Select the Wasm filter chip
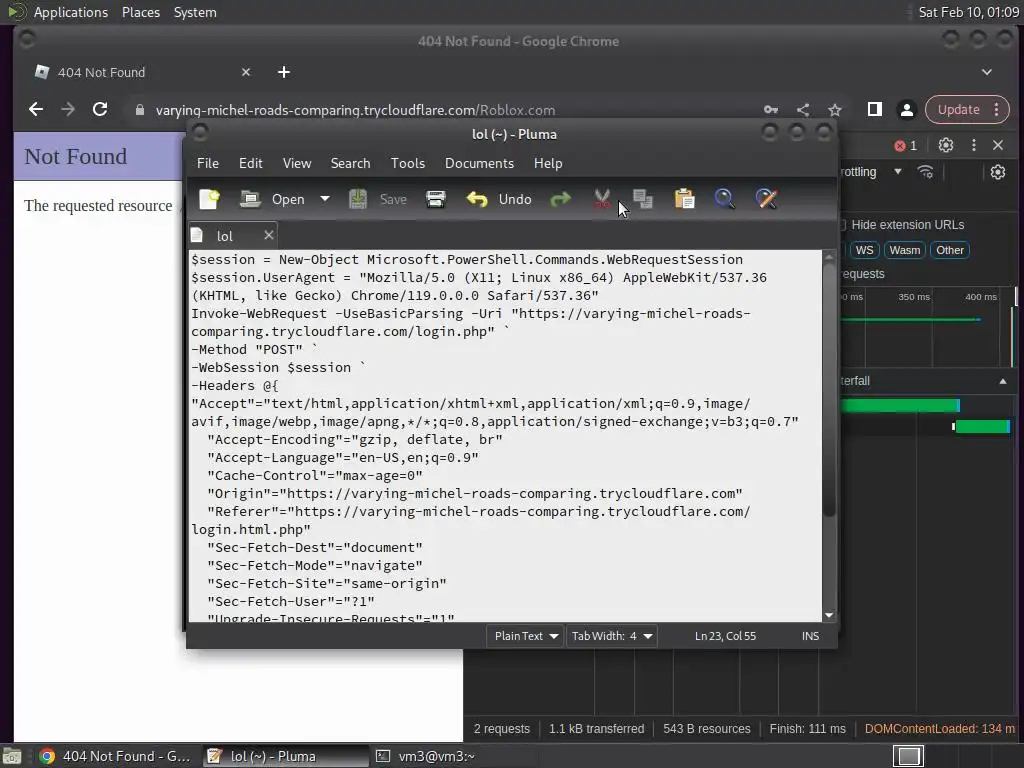 pyautogui.click(x=904, y=250)
